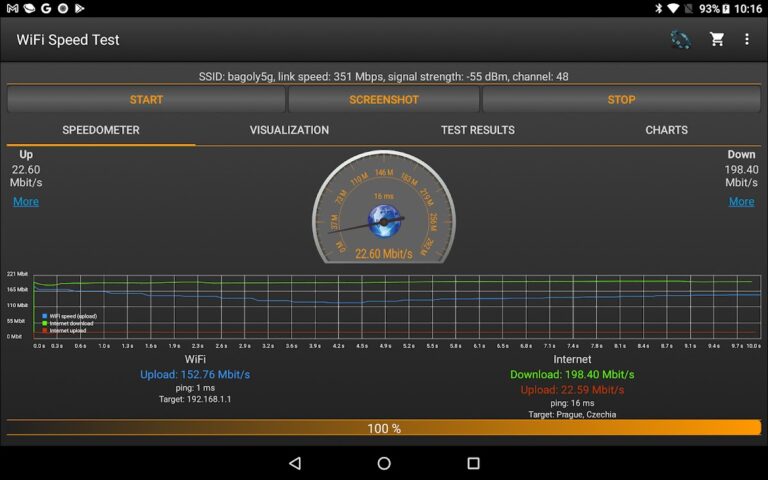Tap the Bluetooth status icon

[x=658, y=8]
